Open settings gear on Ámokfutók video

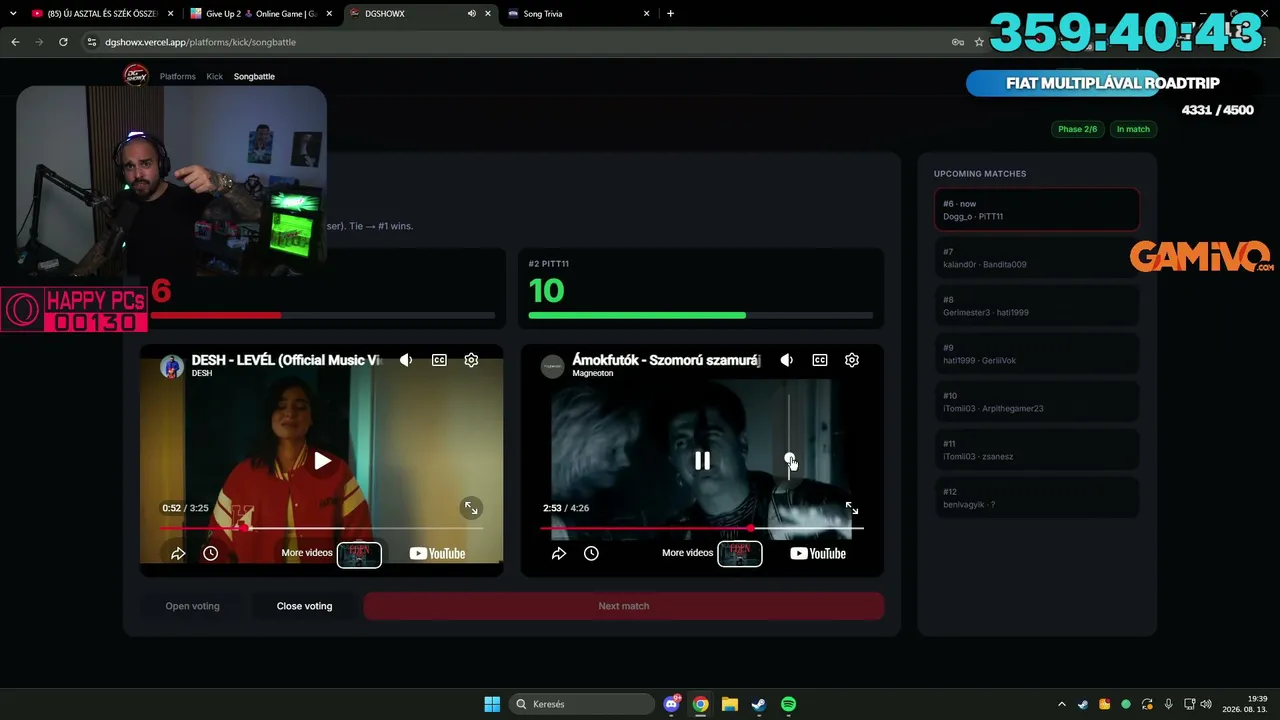click(852, 360)
